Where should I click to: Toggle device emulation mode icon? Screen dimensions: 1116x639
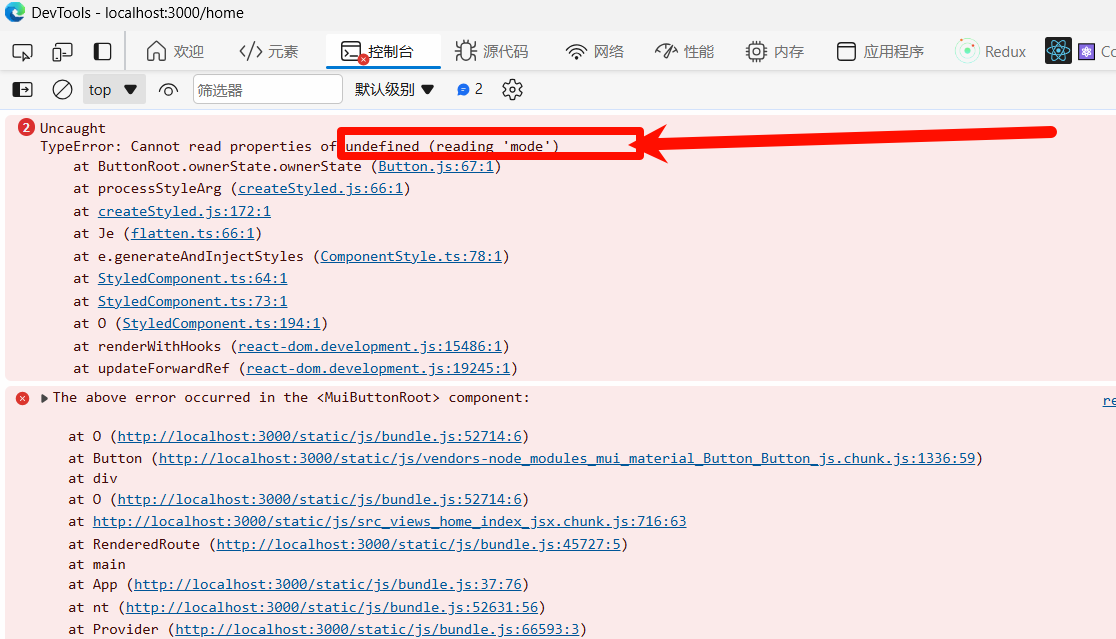(x=62, y=51)
